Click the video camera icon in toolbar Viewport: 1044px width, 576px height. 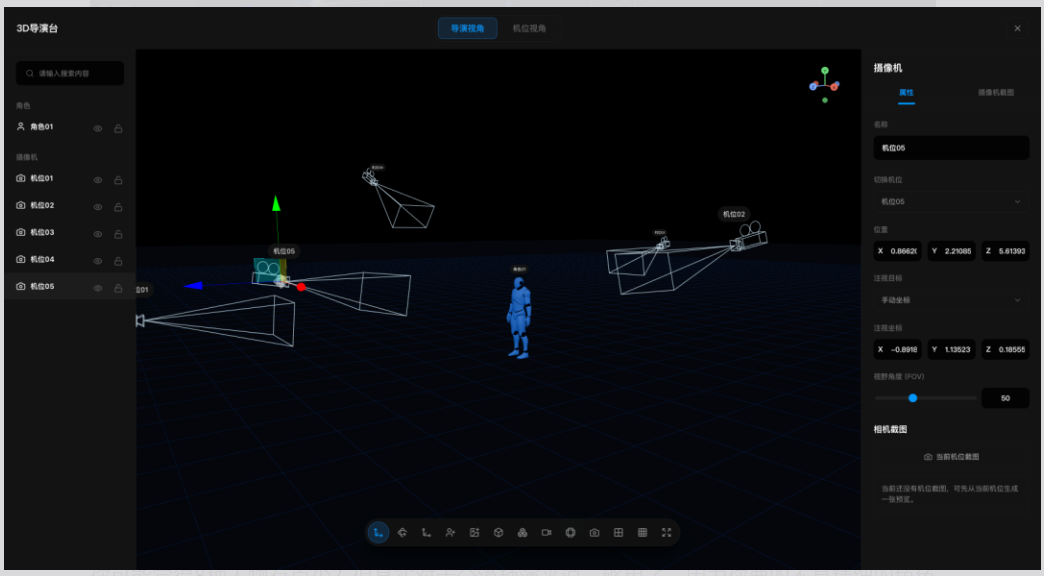click(547, 533)
